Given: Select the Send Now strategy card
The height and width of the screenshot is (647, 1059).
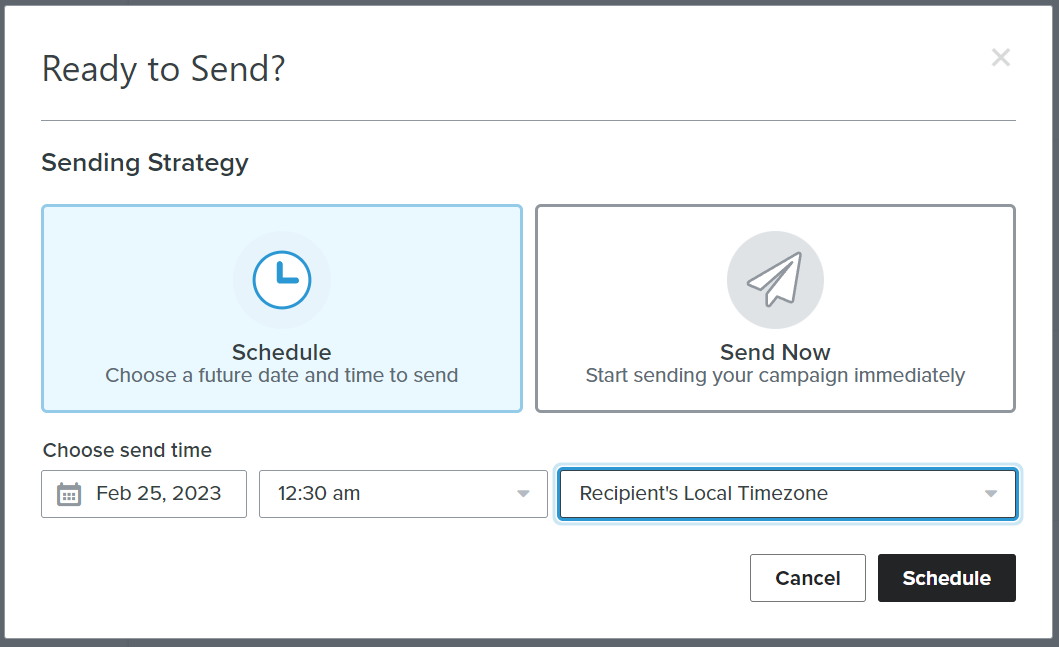Looking at the screenshot, I should pos(775,309).
